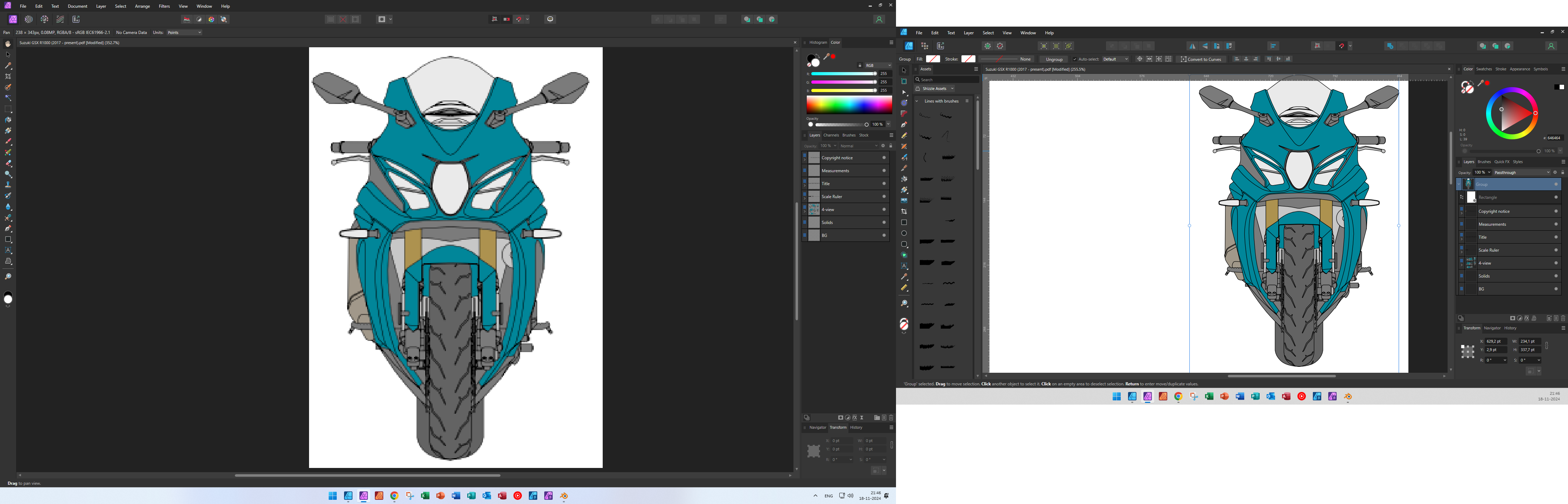
Task: Uncheck the Auto-select checkbox in Designer
Action: coord(1074,59)
